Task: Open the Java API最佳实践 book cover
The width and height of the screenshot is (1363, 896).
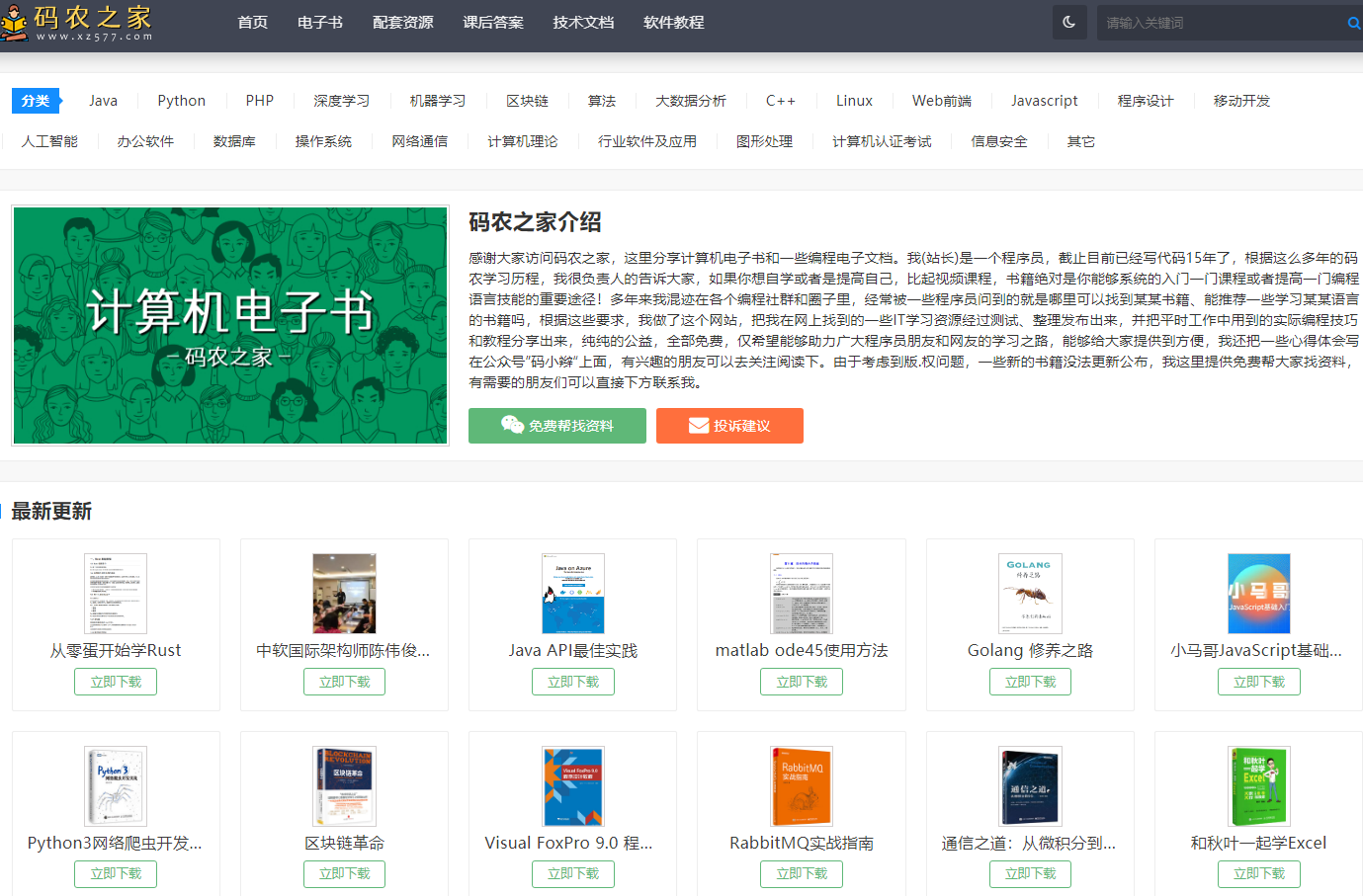Action: coord(573,593)
